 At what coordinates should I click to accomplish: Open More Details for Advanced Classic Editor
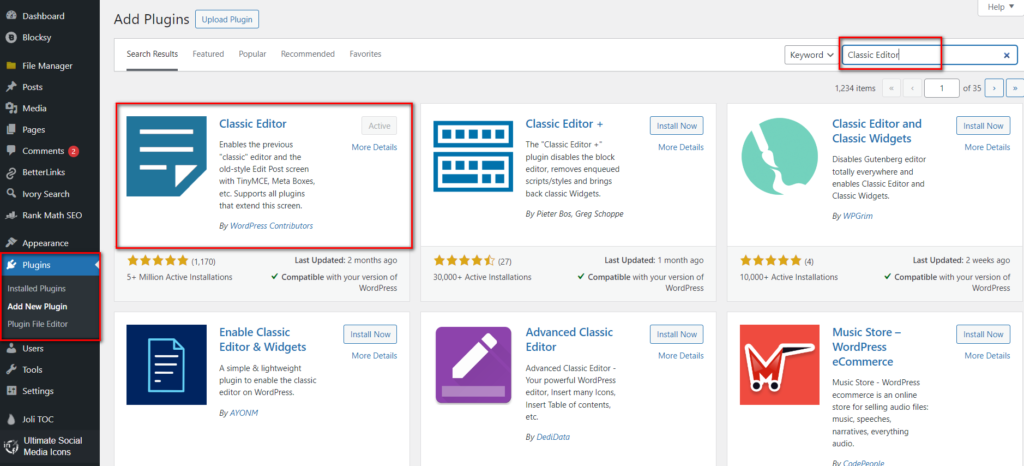681,356
